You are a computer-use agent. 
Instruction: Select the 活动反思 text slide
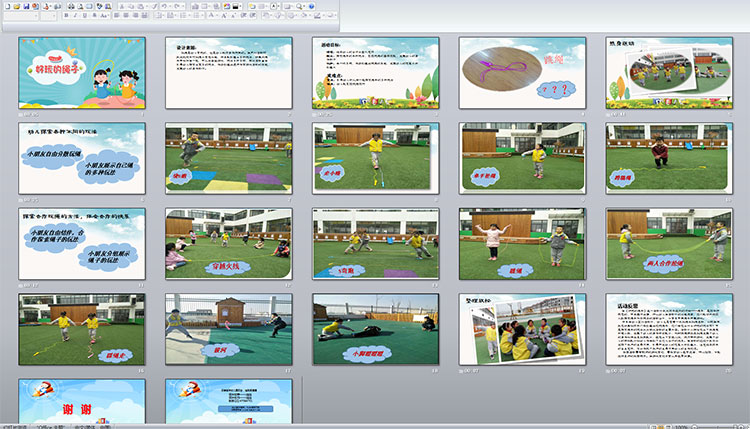coord(669,330)
